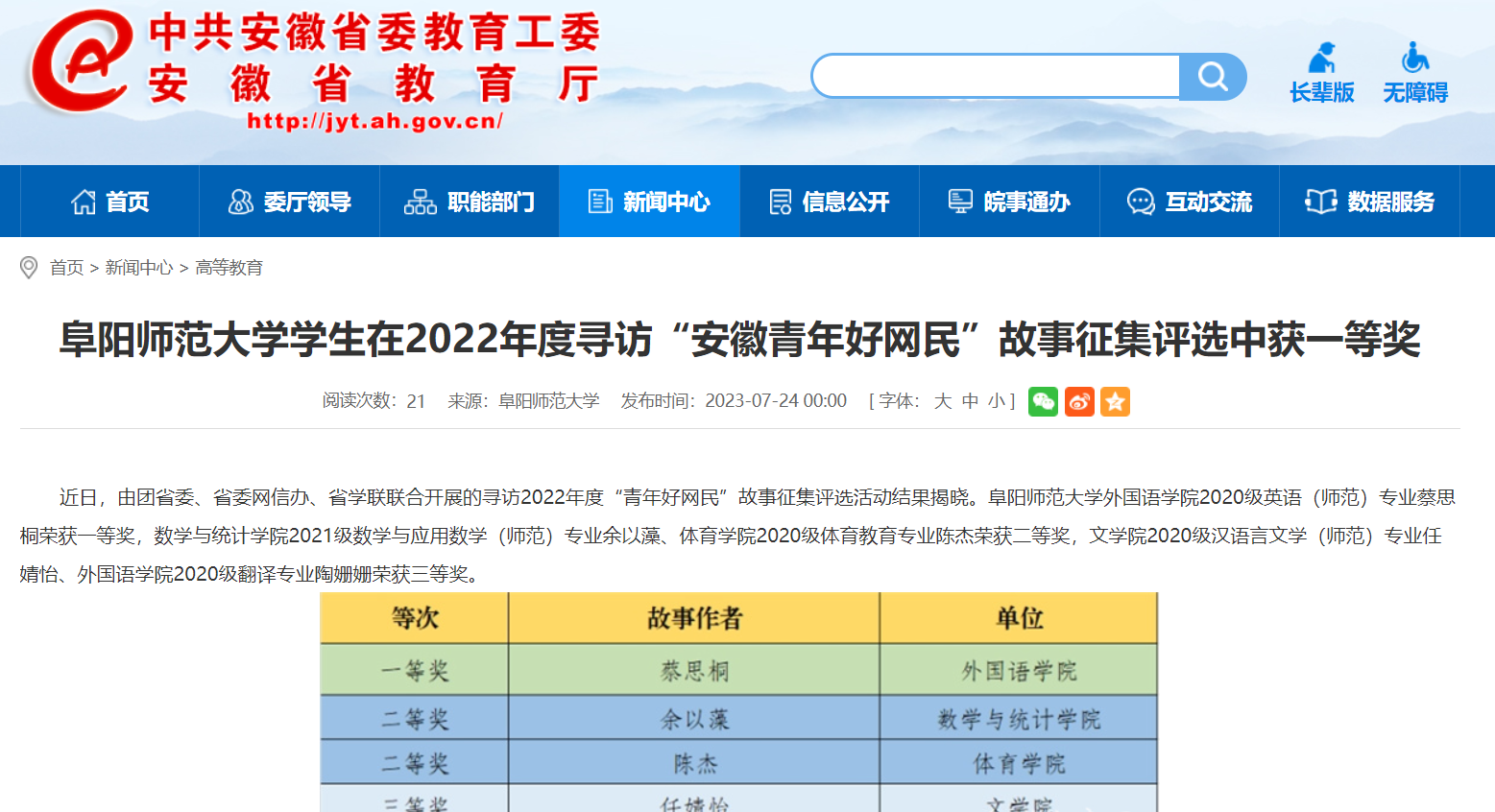Expand the 信息公开 navigation menu

[830, 202]
